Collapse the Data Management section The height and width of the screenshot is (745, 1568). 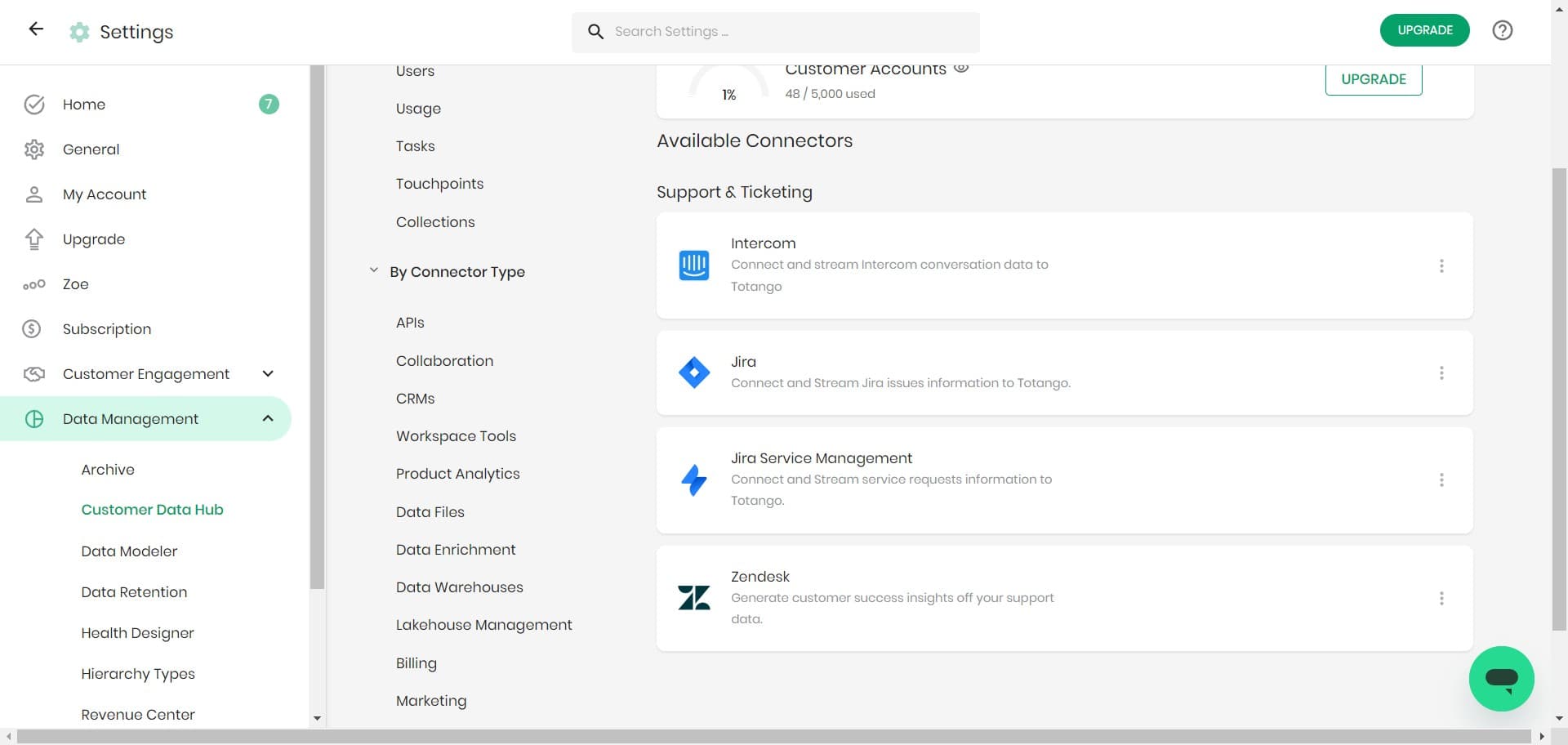coord(268,419)
